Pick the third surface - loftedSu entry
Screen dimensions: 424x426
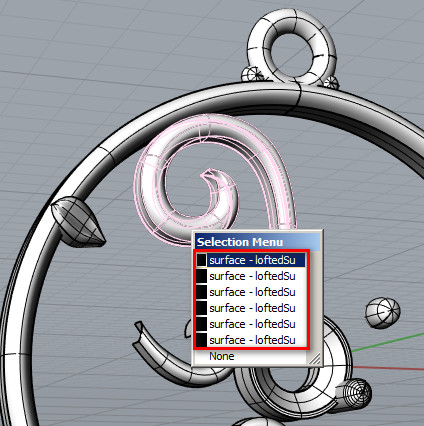point(251,292)
